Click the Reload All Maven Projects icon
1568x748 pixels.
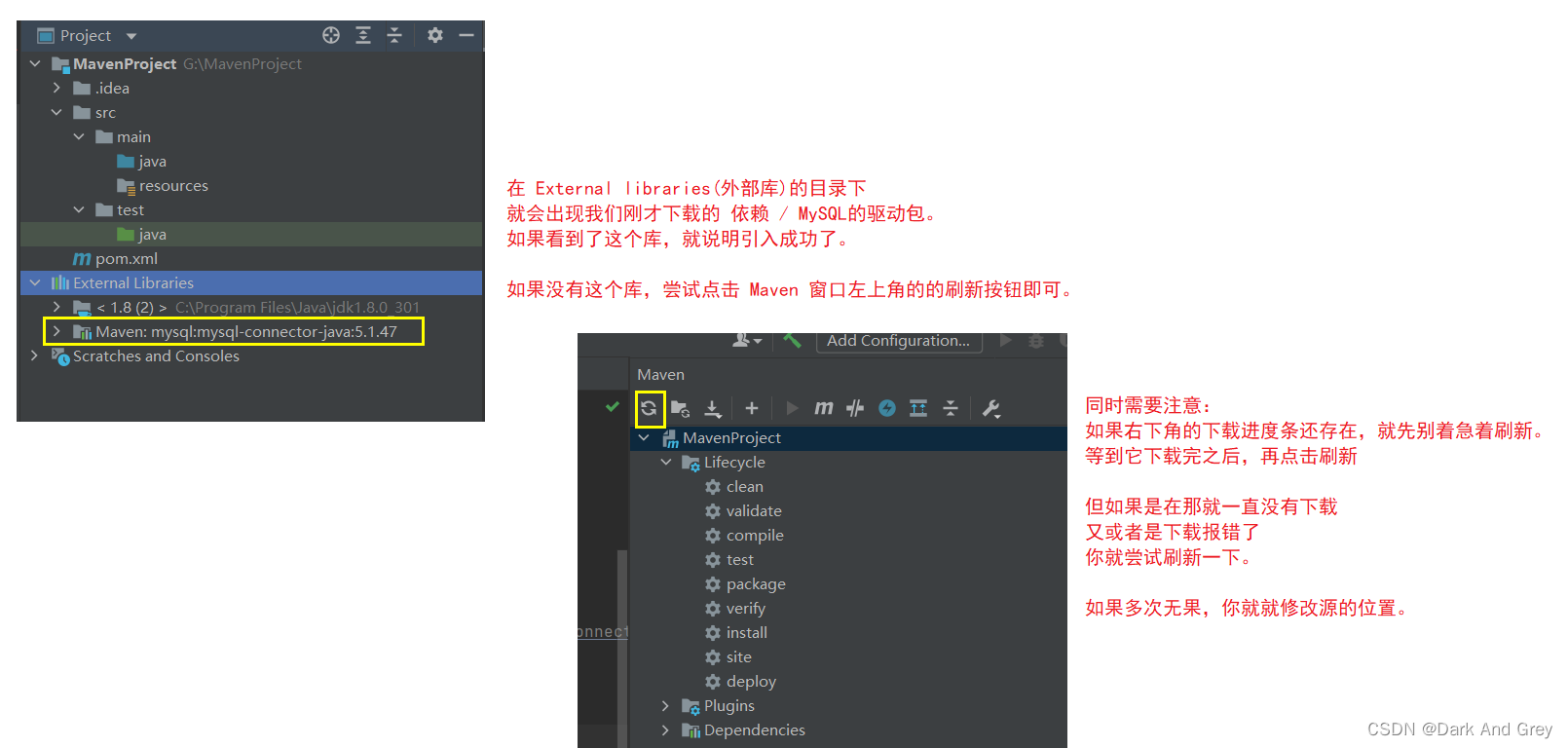(649, 408)
